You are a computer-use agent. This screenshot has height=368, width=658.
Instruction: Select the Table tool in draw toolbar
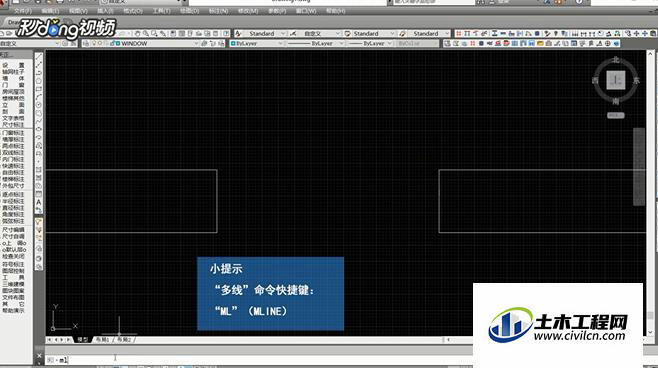click(x=39, y=194)
